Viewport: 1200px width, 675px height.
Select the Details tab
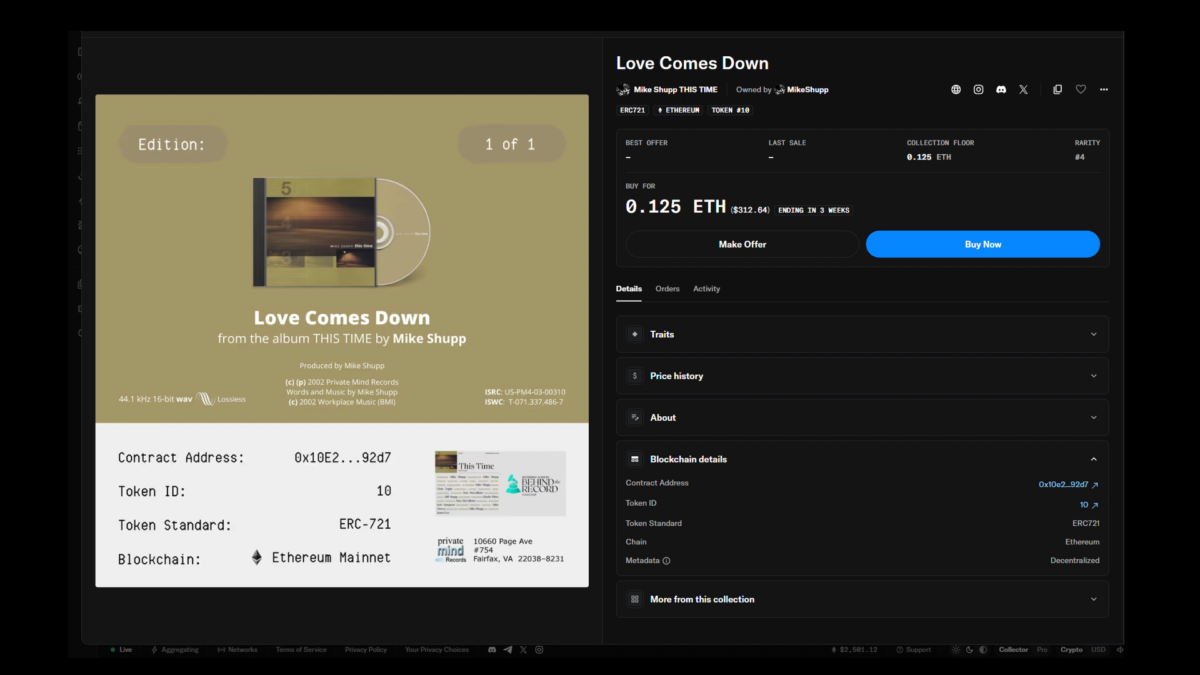[629, 289]
